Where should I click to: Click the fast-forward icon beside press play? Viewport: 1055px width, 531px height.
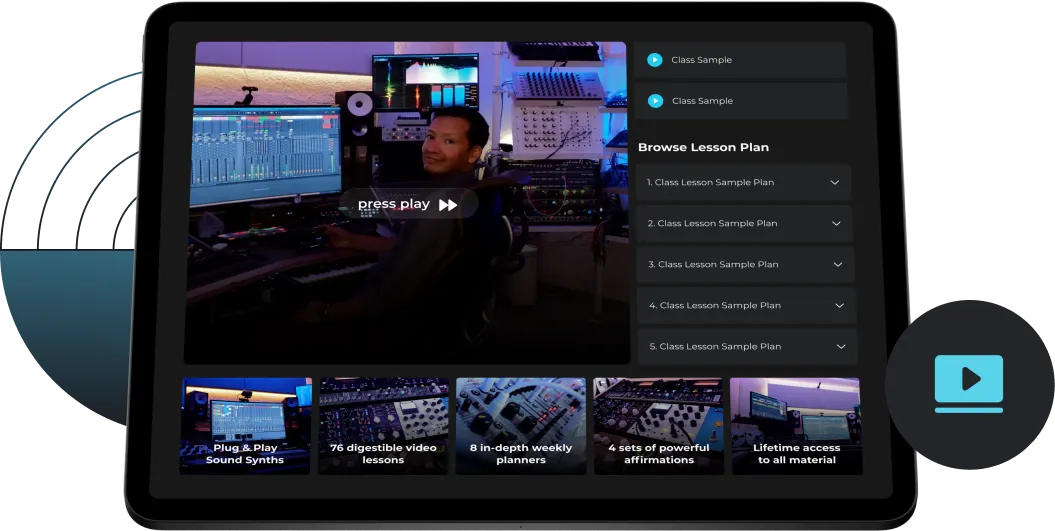449,205
